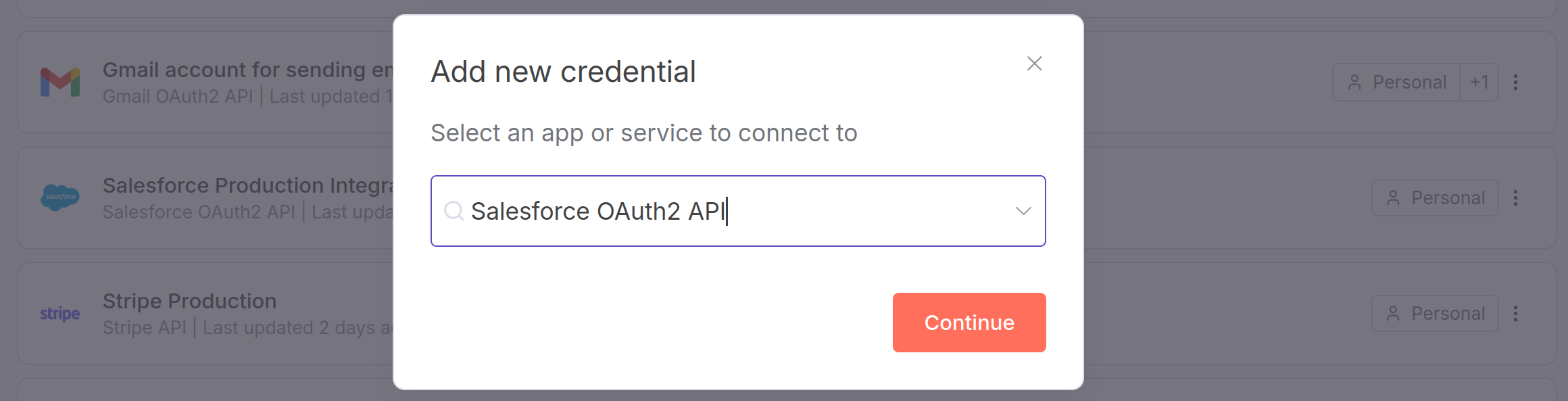Open the kebab menu for the Gmail credential
1568x401 pixels.
(x=1516, y=82)
